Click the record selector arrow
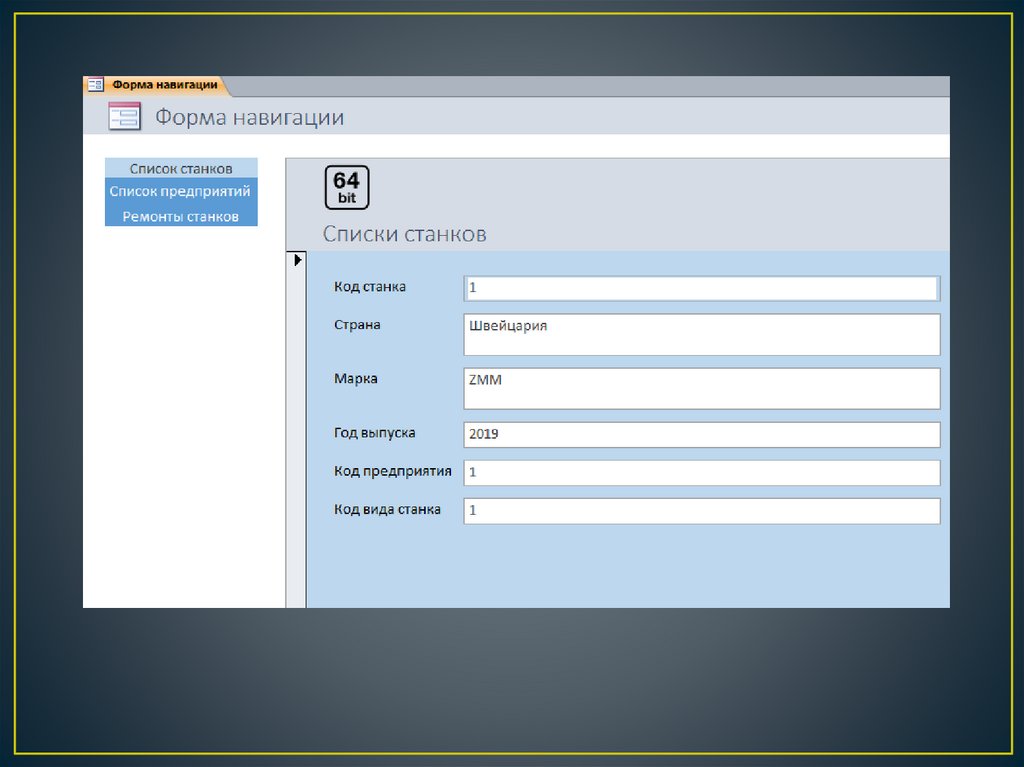This screenshot has height=767, width=1024. coord(297,260)
